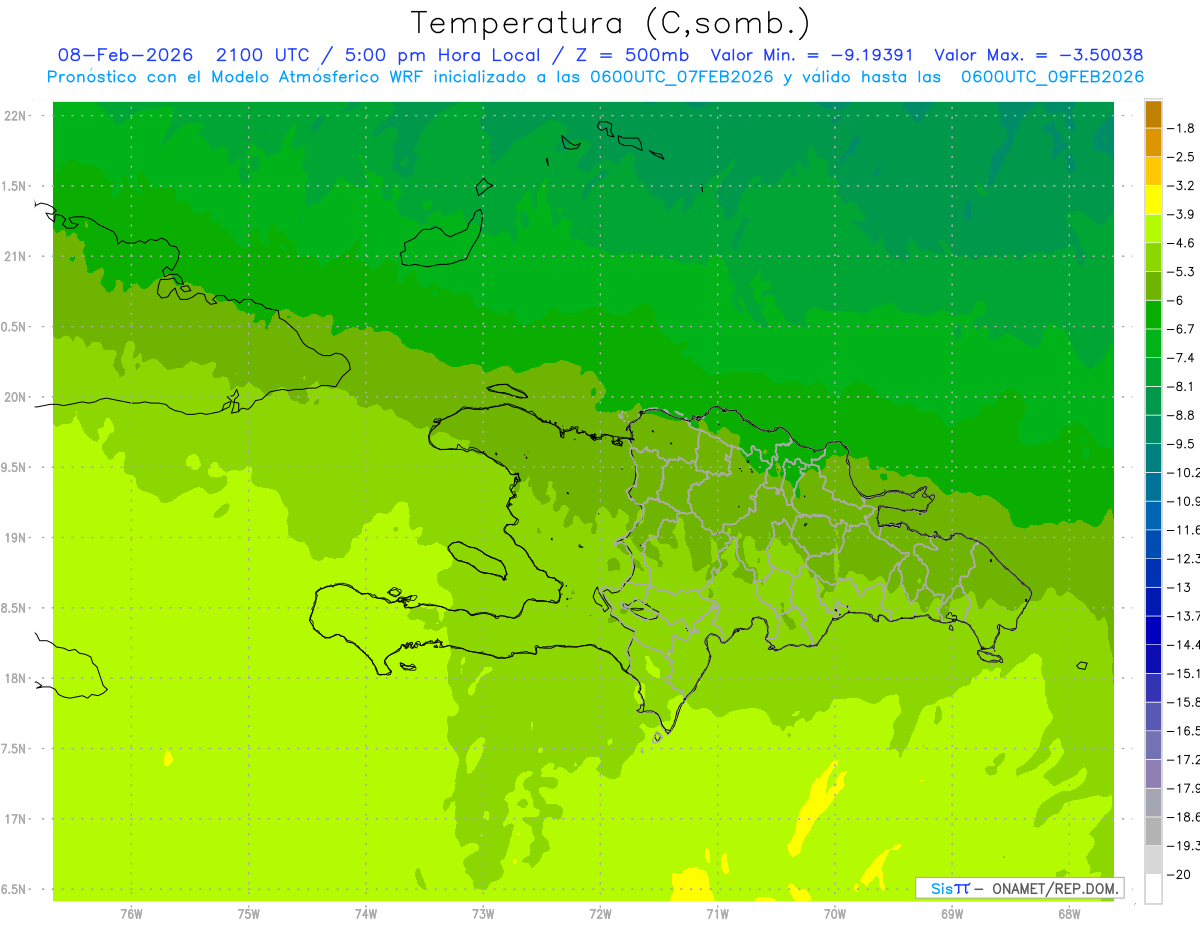
Task: Click the "76W" longitude axis label
Action: pyautogui.click(x=131, y=914)
